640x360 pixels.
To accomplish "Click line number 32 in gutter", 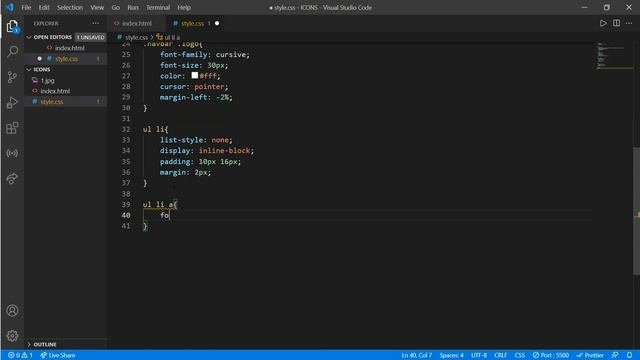I will pyautogui.click(x=126, y=129).
